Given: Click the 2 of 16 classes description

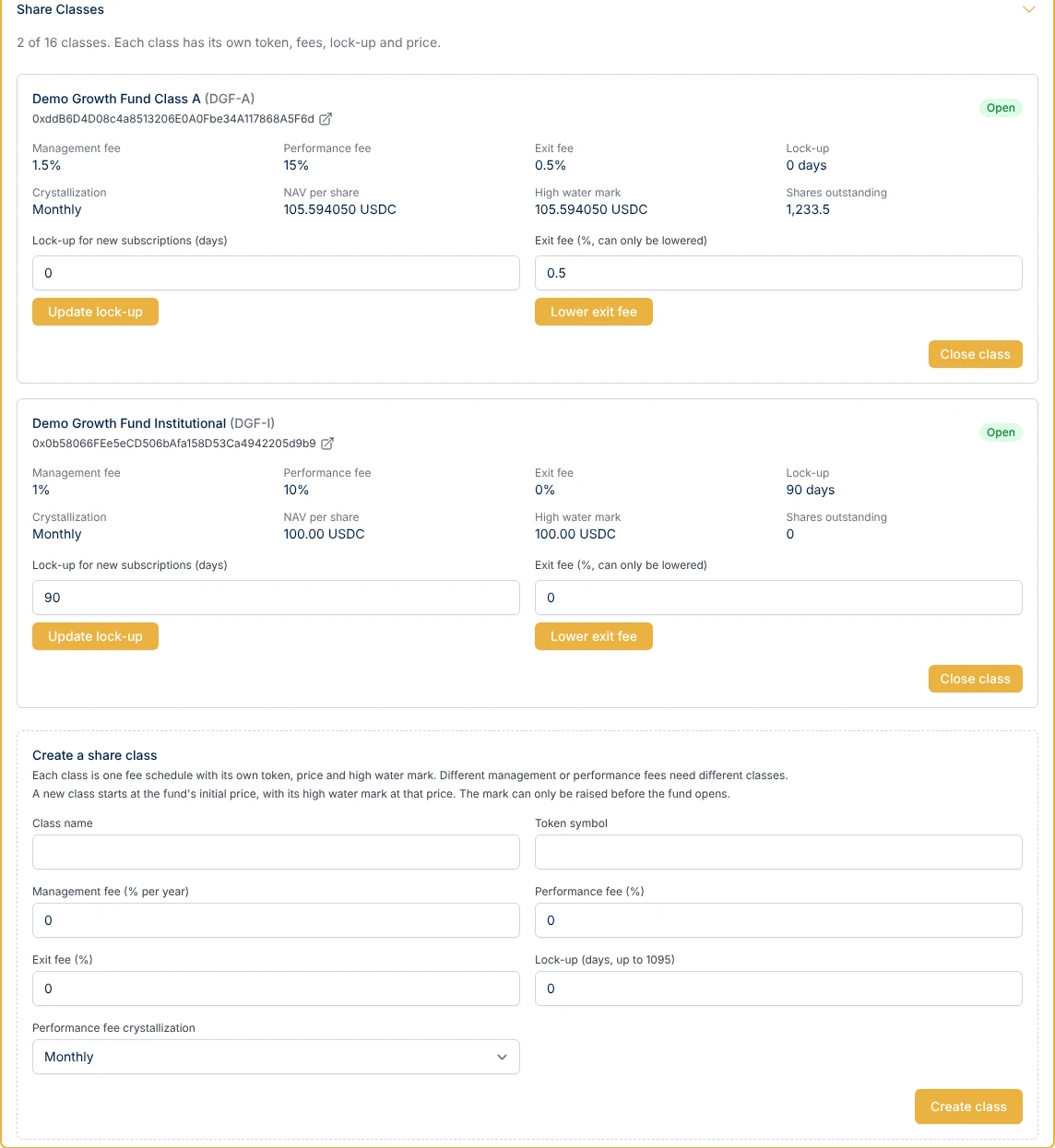Looking at the screenshot, I should click(229, 42).
